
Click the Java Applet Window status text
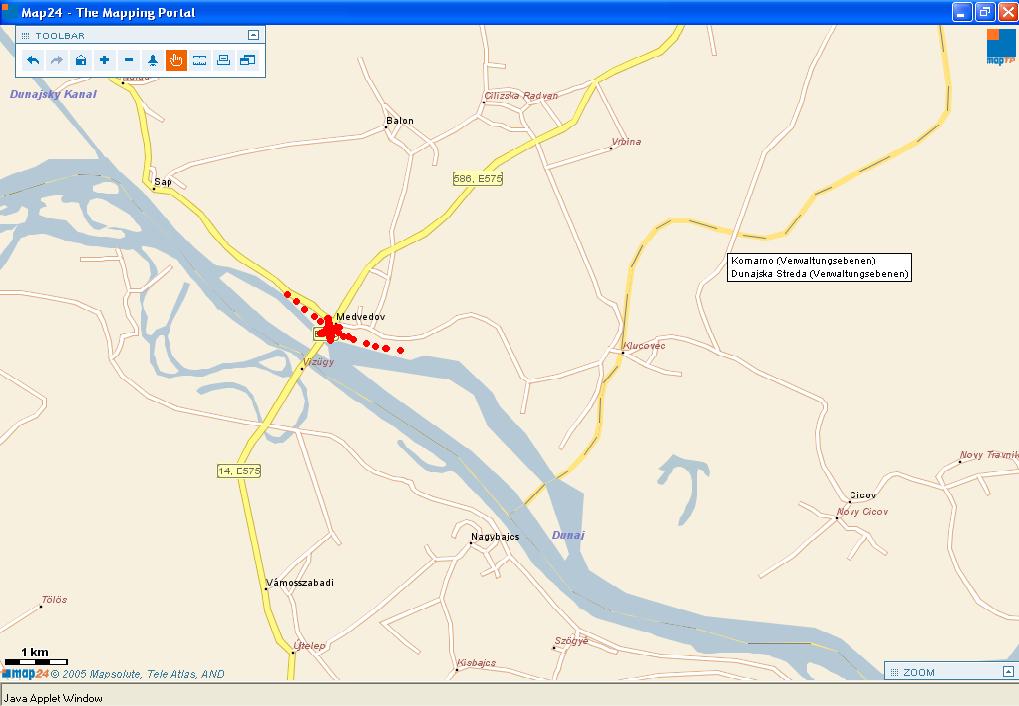[53, 698]
